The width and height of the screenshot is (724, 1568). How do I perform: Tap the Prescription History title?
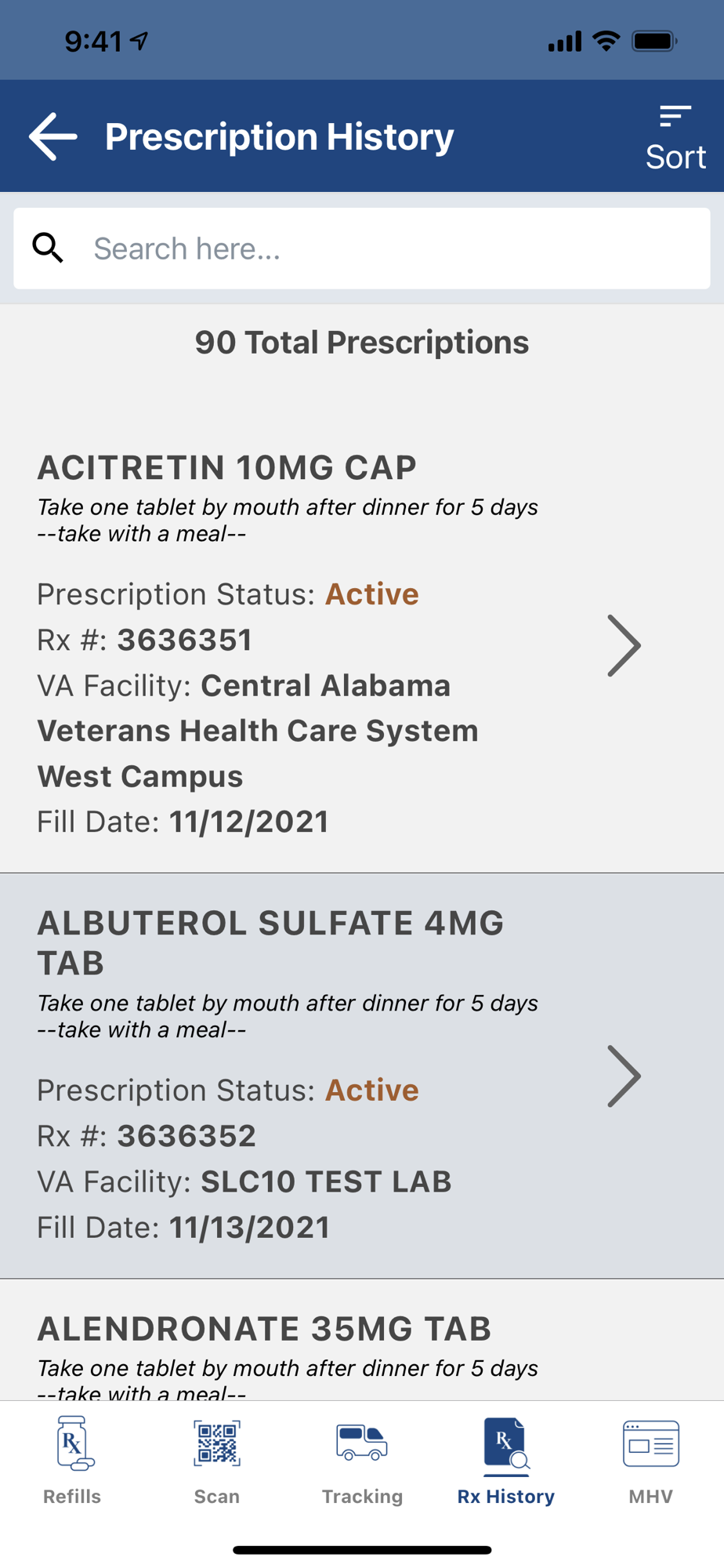pyautogui.click(x=279, y=136)
